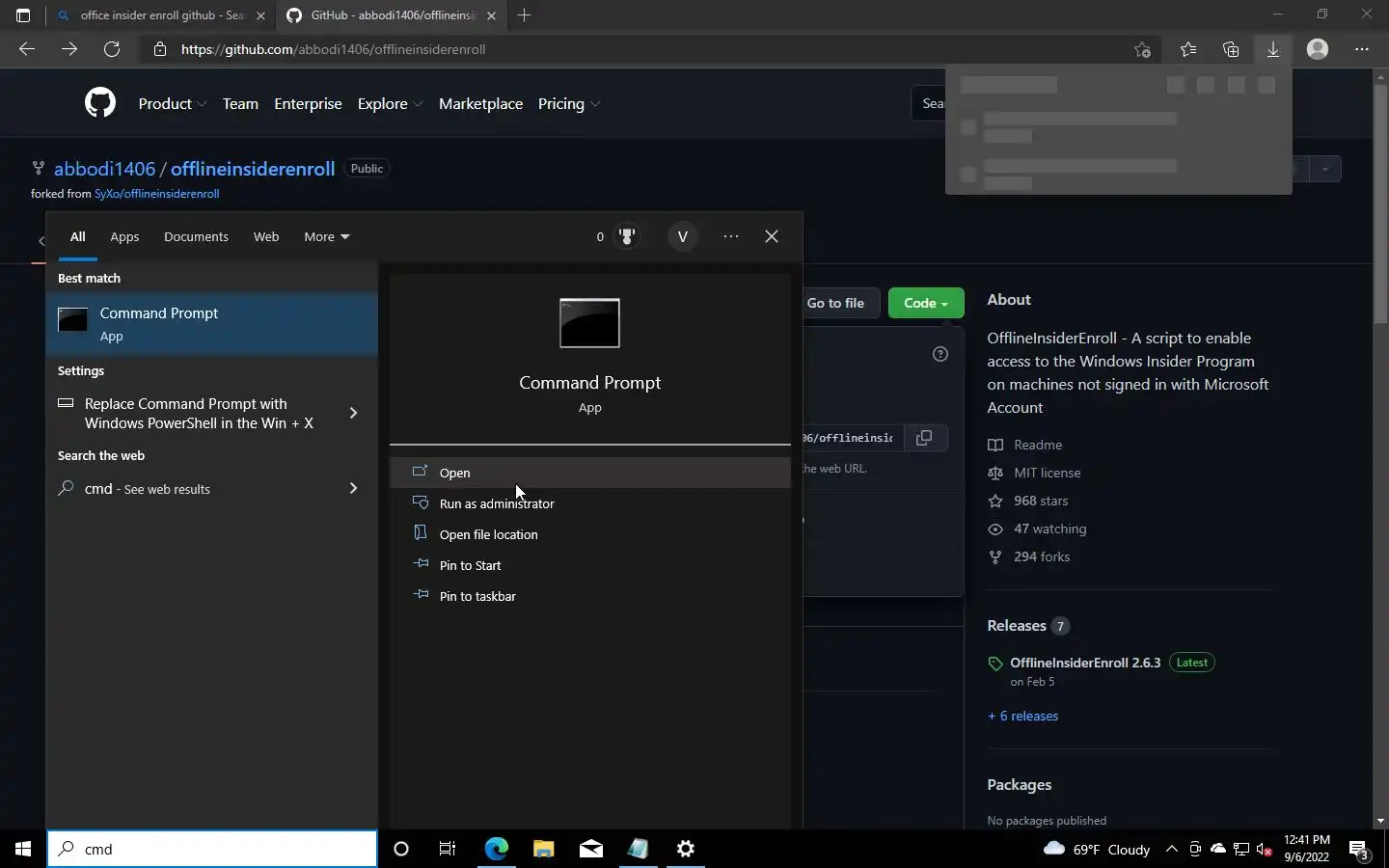
Task: Show hidden system tray icons
Action: 1171,849
